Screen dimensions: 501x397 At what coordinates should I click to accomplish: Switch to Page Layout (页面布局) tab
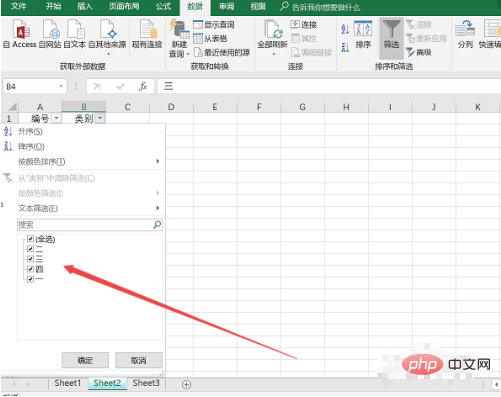coord(124,6)
